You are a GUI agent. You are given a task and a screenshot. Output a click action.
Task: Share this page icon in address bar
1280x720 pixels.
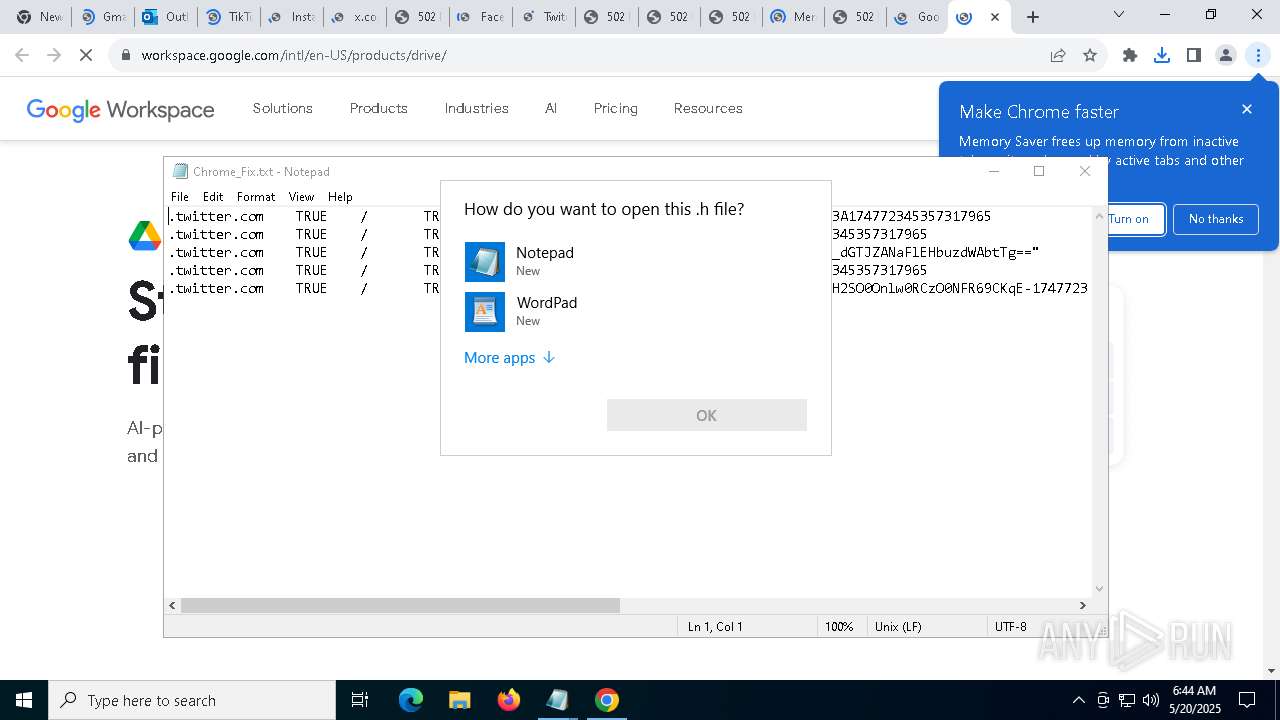click(x=1058, y=55)
